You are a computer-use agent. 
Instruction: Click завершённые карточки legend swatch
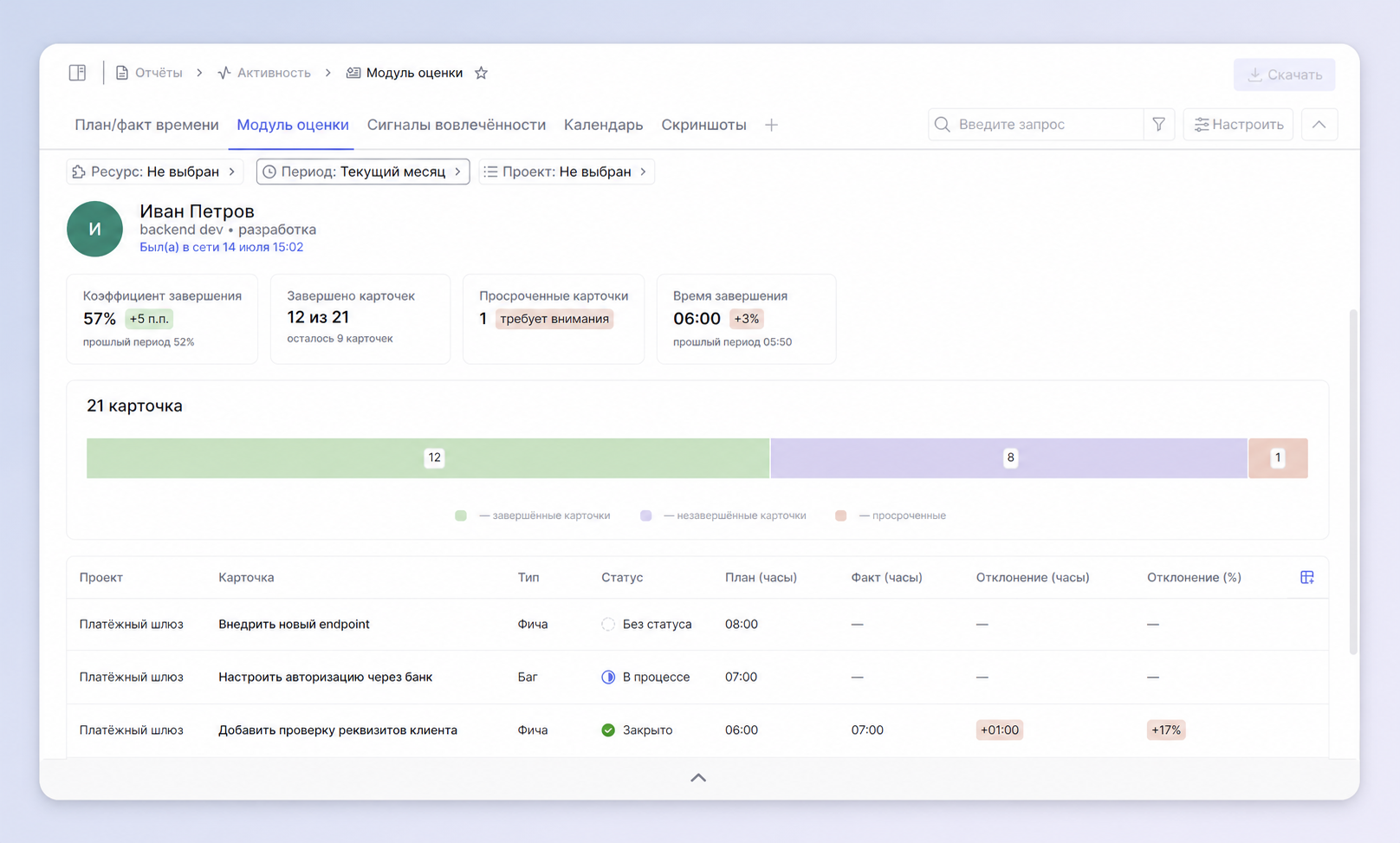tap(461, 516)
